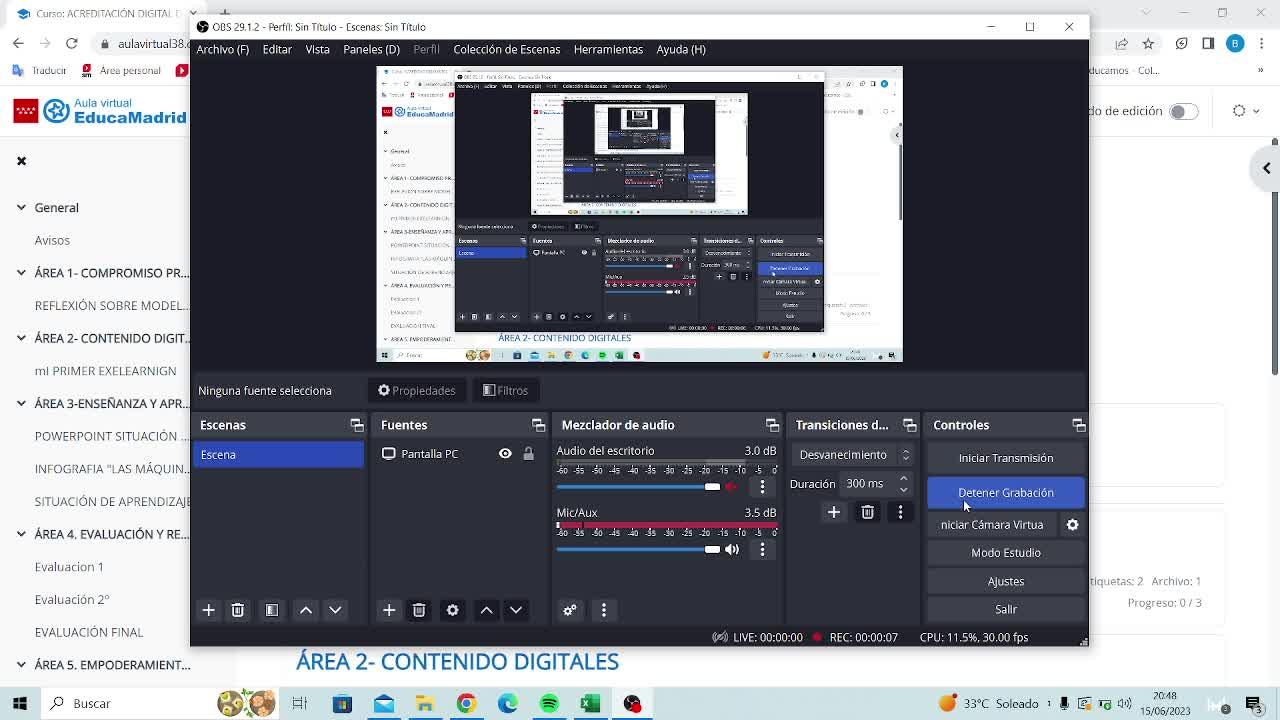Add a transition with the plus icon
This screenshot has width=1280, height=720.
(834, 512)
